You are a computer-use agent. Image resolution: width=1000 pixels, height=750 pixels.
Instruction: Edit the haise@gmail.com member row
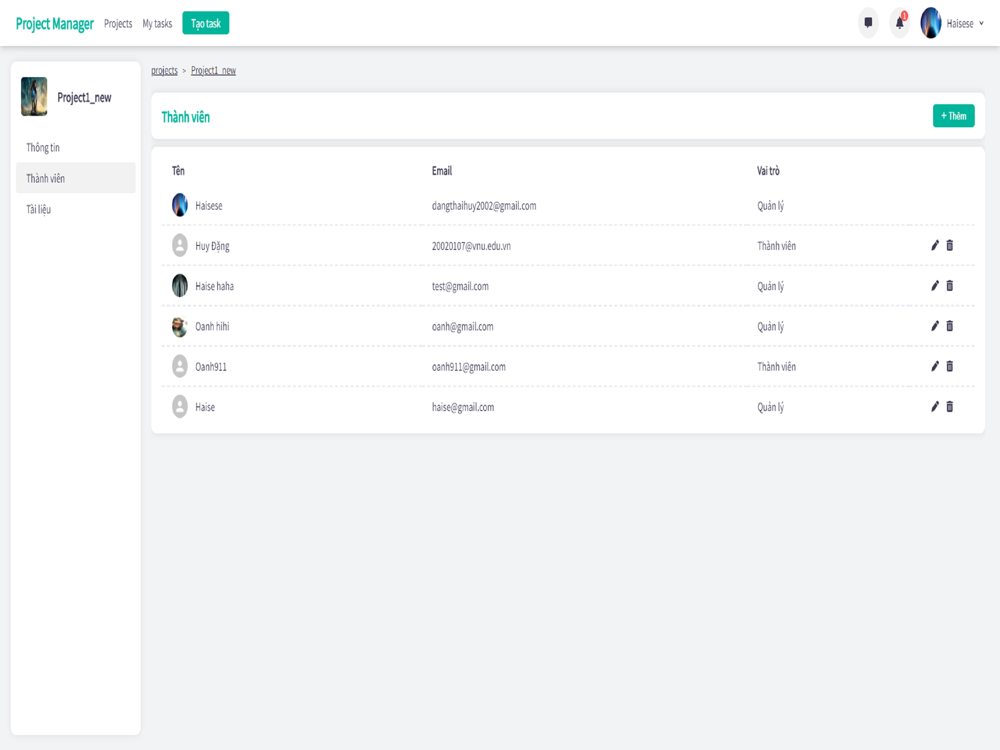tap(934, 406)
